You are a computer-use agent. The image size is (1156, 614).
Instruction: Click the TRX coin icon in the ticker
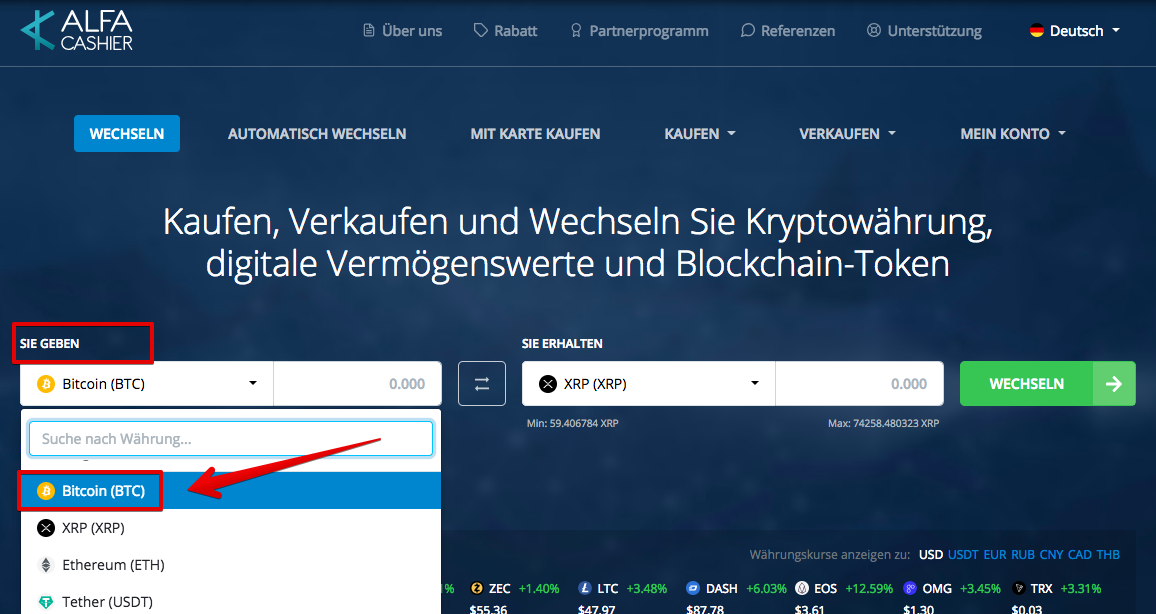[1019, 588]
